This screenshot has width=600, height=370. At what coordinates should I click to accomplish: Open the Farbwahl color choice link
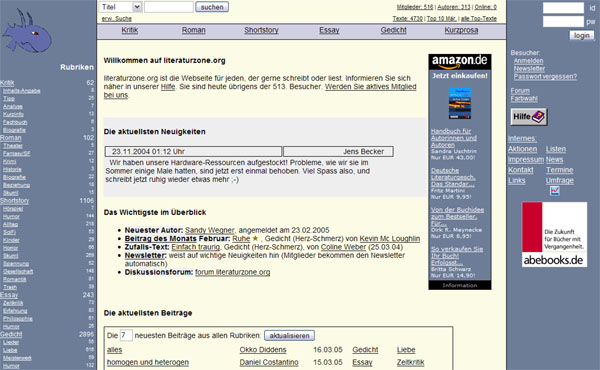point(524,99)
